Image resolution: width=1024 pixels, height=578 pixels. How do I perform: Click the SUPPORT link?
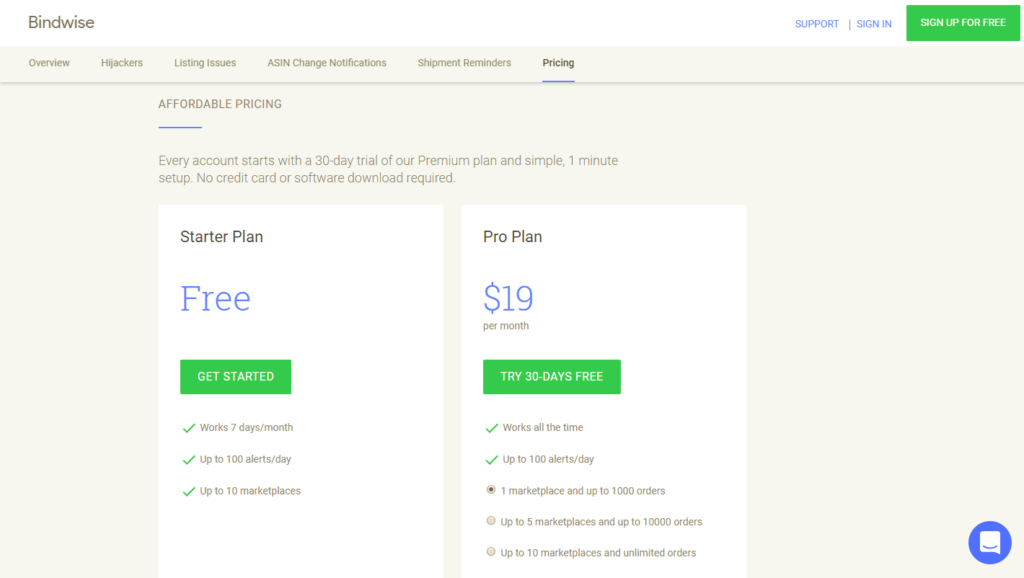[816, 24]
